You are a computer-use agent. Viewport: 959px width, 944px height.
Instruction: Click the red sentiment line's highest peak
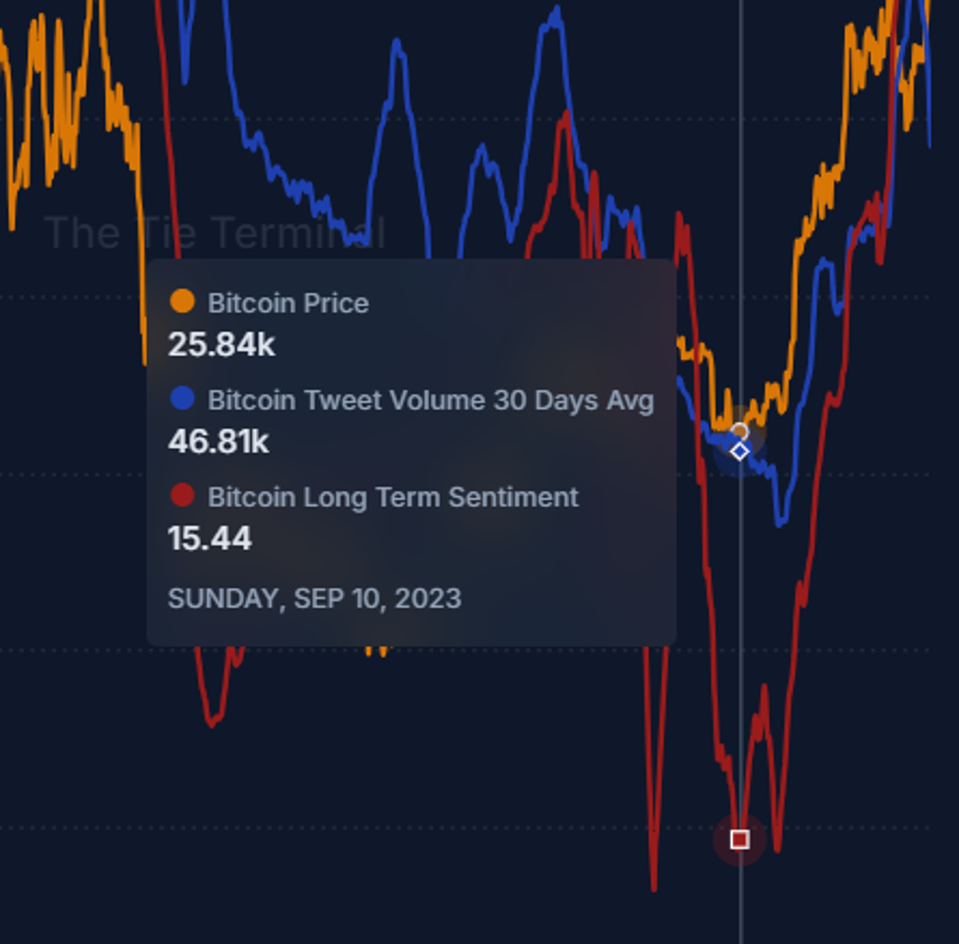pyautogui.click(x=566, y=115)
